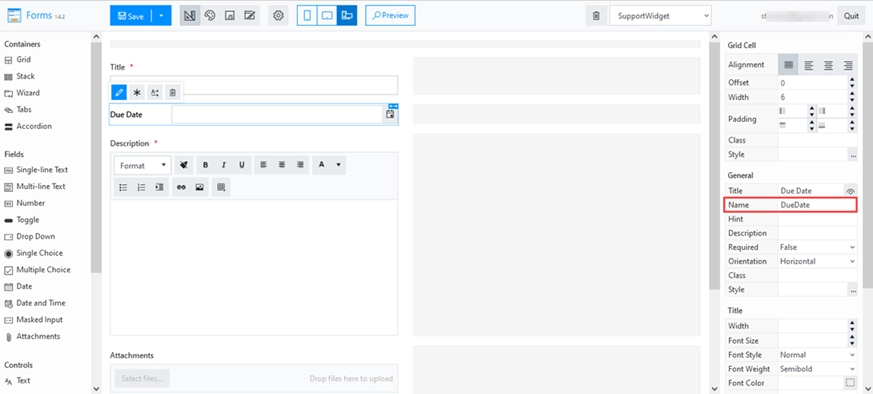Switch to tablet device view
This screenshot has width=873, height=394.
coord(327,16)
